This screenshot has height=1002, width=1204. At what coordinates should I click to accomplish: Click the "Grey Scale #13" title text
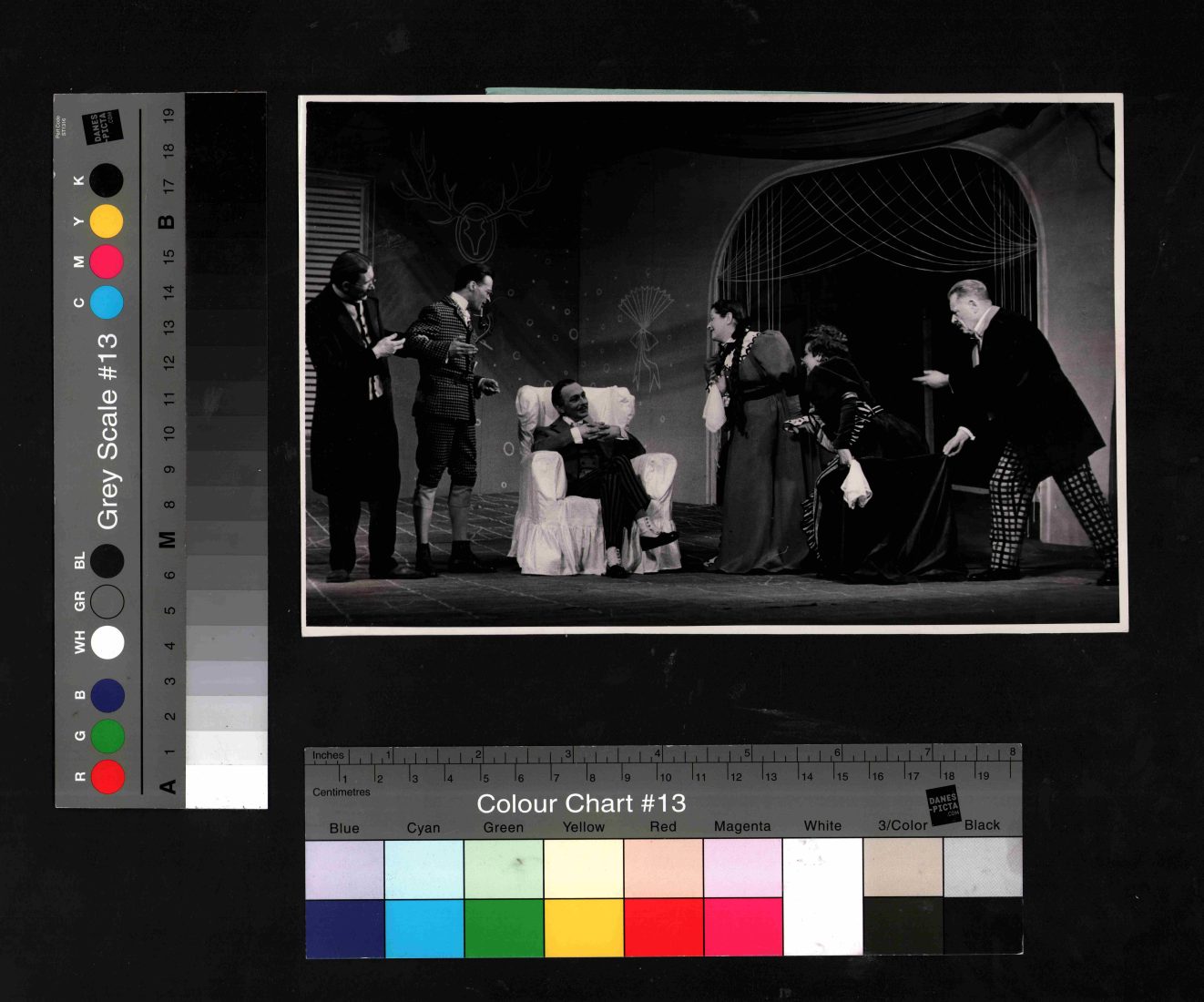(108, 431)
